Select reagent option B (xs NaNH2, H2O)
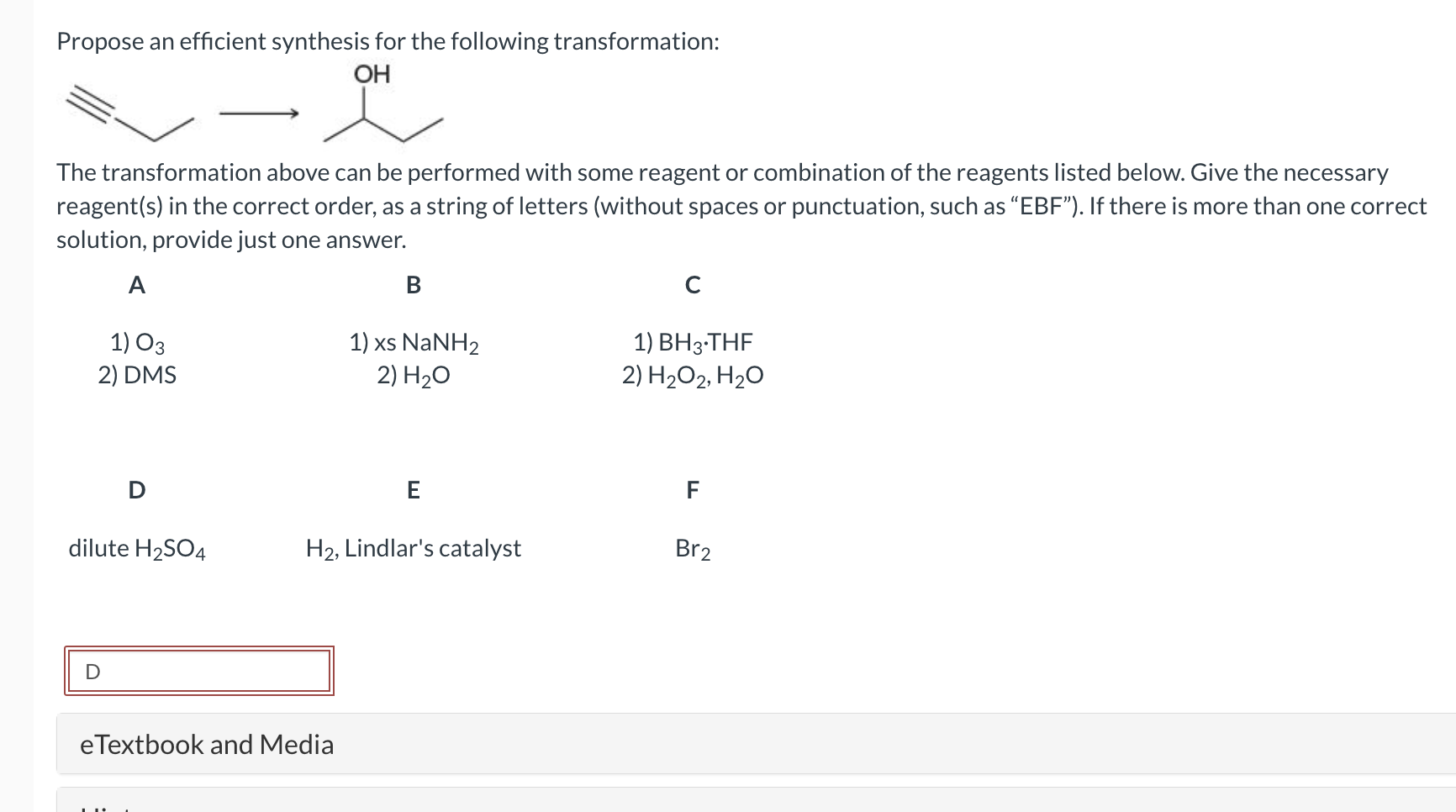 [x=414, y=357]
